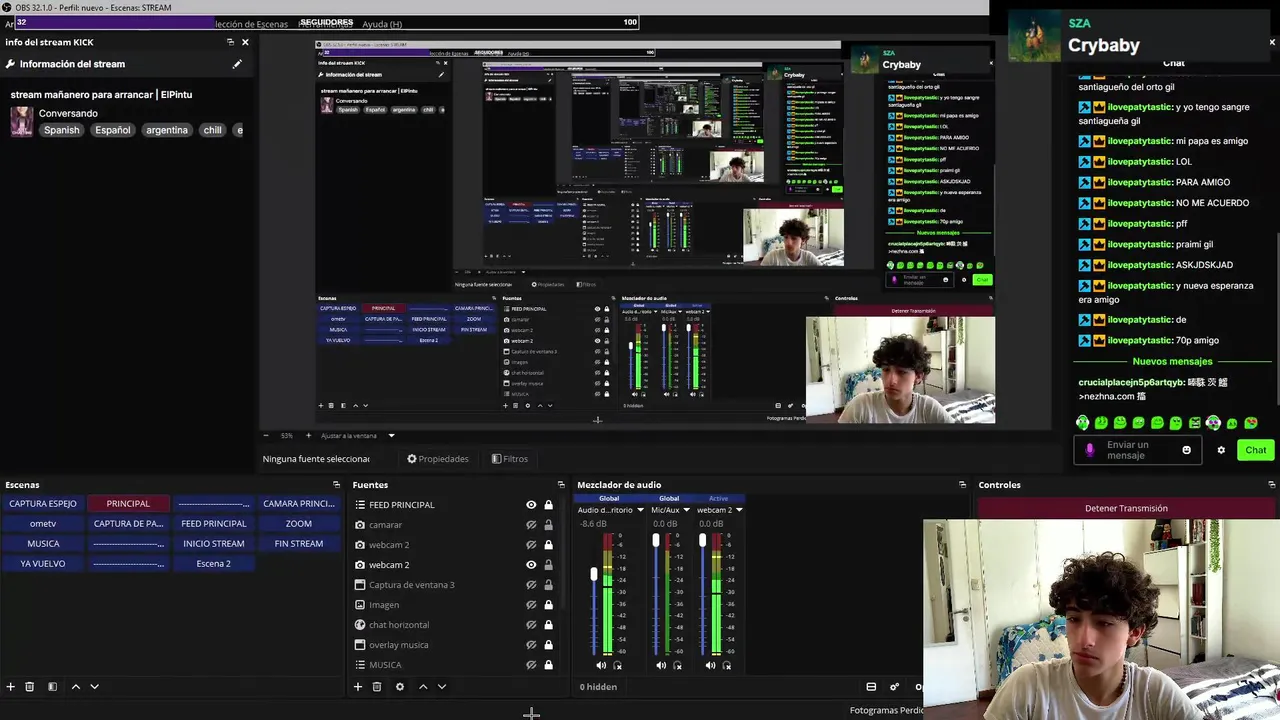Mute the Mic/Aux speaker icon
1280x720 pixels.
pyautogui.click(x=661, y=666)
